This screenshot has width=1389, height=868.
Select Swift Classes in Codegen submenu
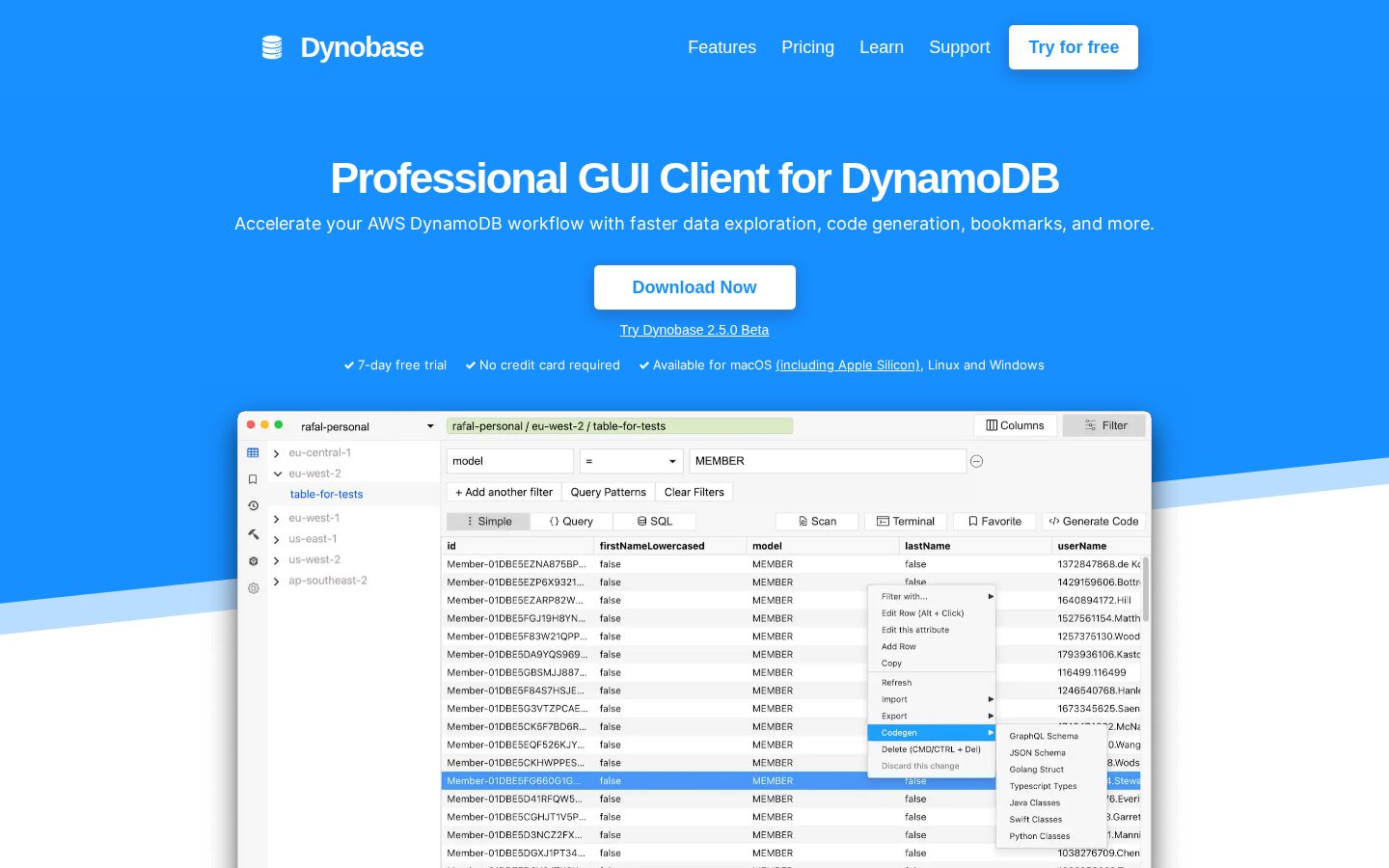point(1051,820)
